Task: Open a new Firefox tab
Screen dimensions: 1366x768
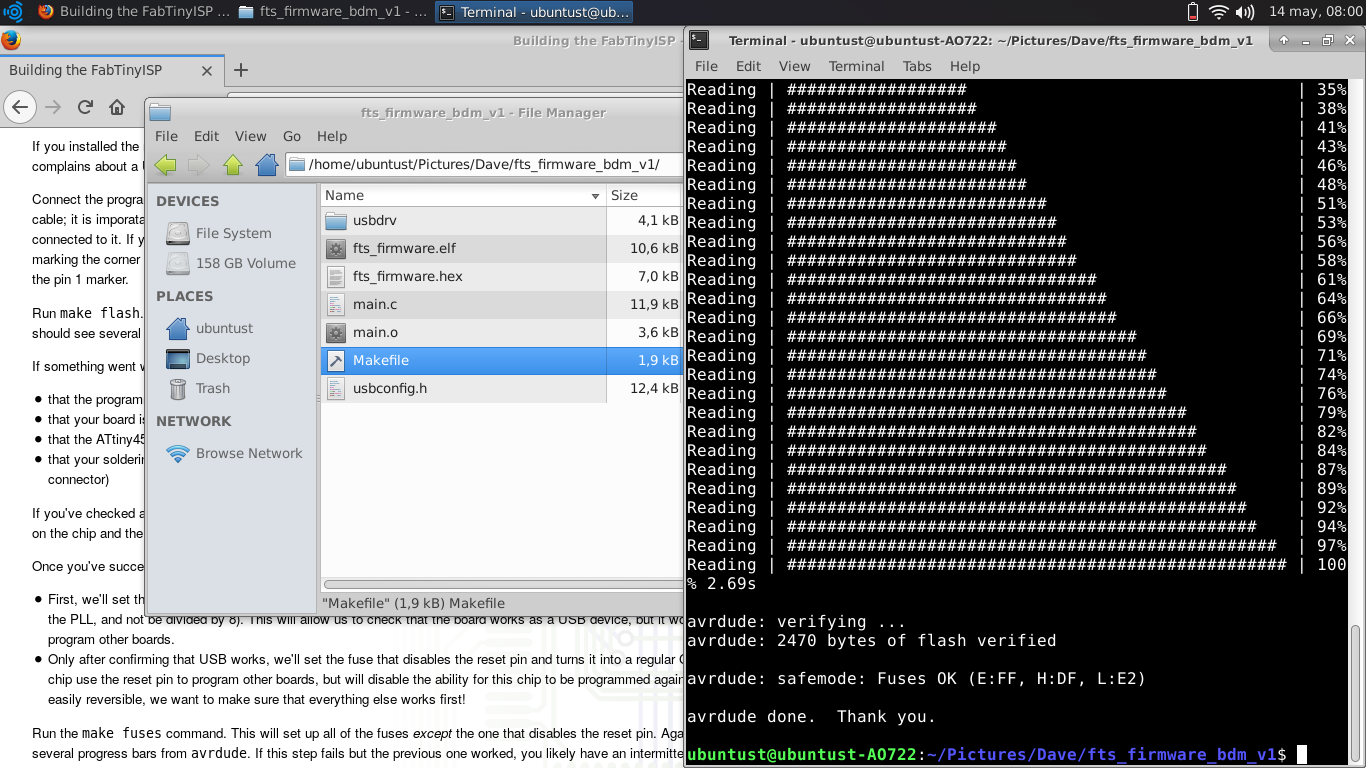Action: pyautogui.click(x=240, y=70)
